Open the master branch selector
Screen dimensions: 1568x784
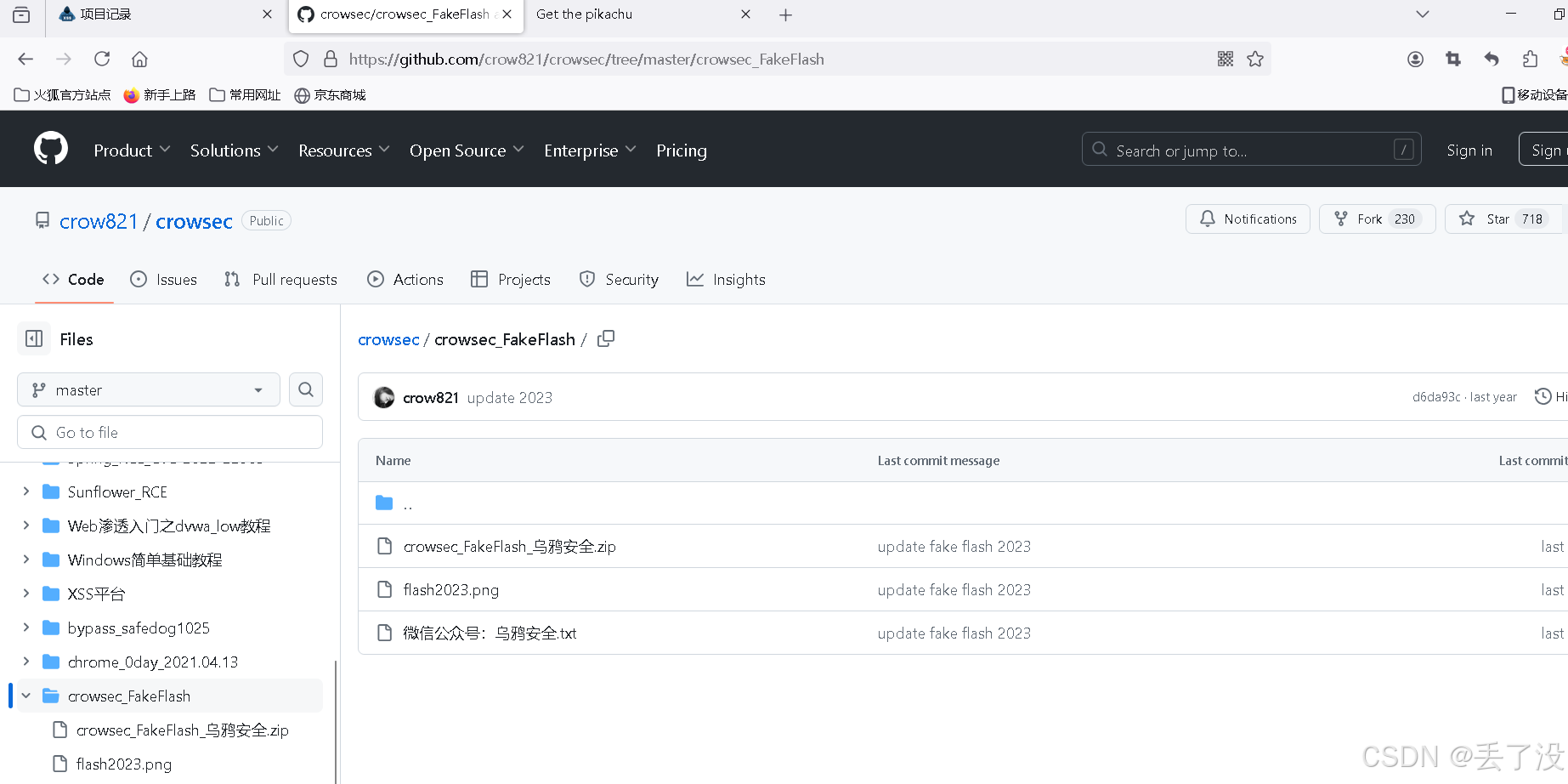click(149, 389)
